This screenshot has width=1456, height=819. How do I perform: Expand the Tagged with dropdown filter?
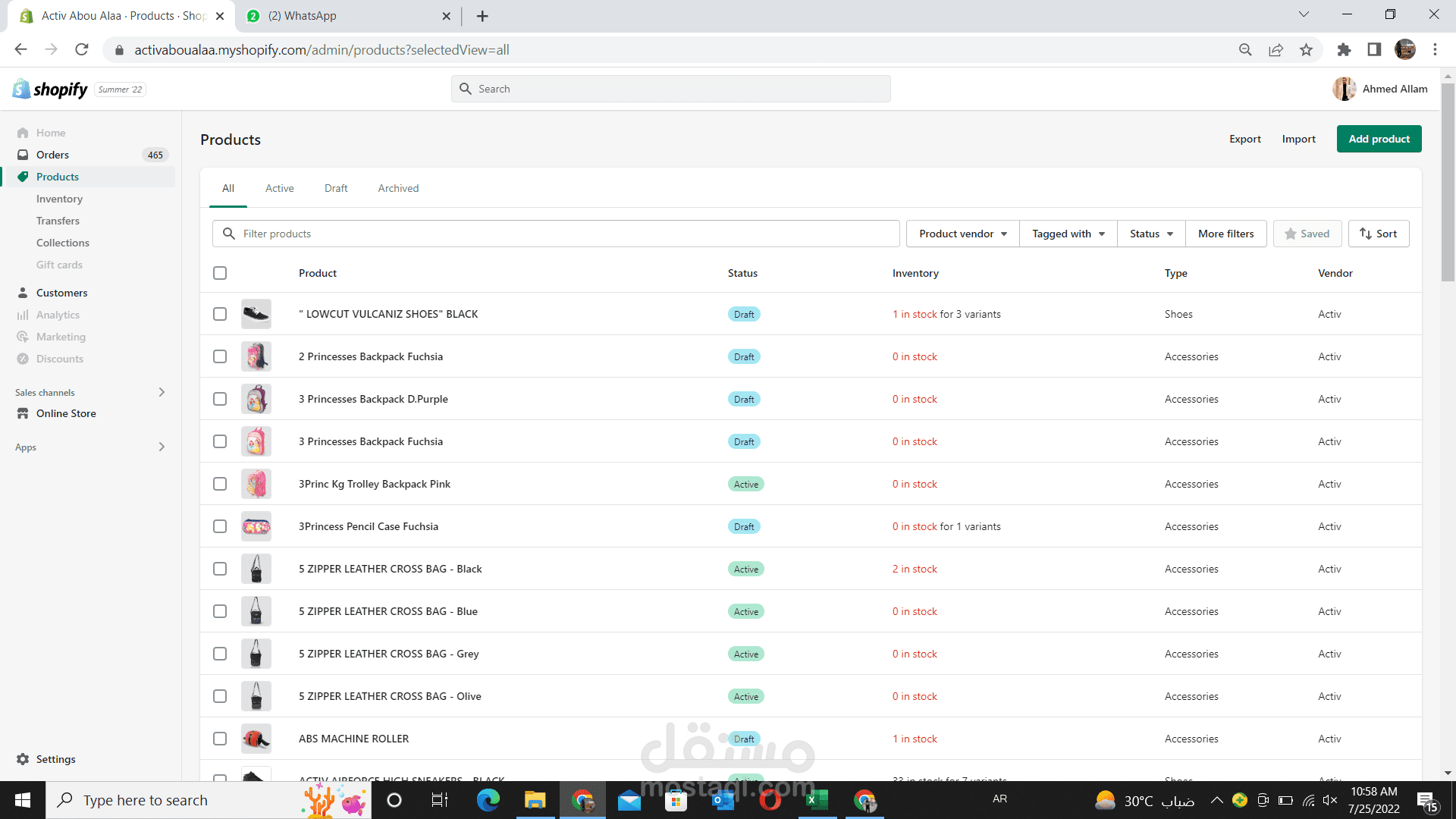[x=1068, y=233]
